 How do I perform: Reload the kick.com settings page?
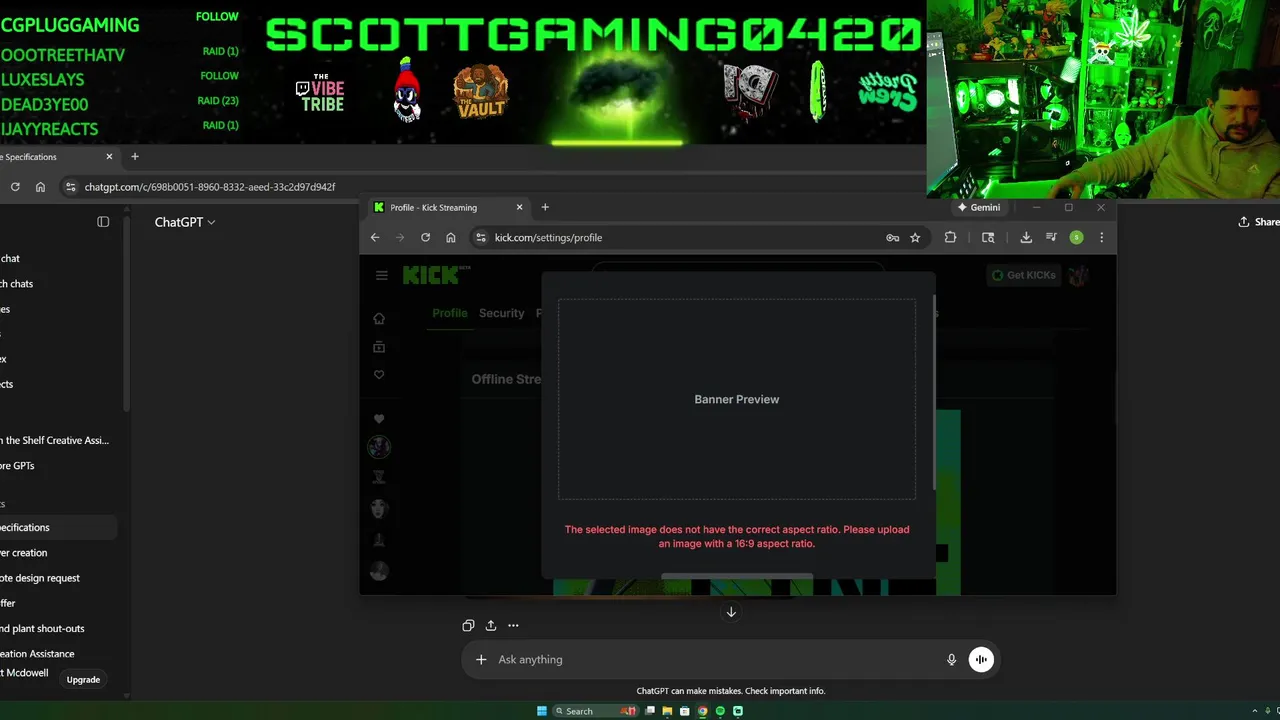coord(425,237)
